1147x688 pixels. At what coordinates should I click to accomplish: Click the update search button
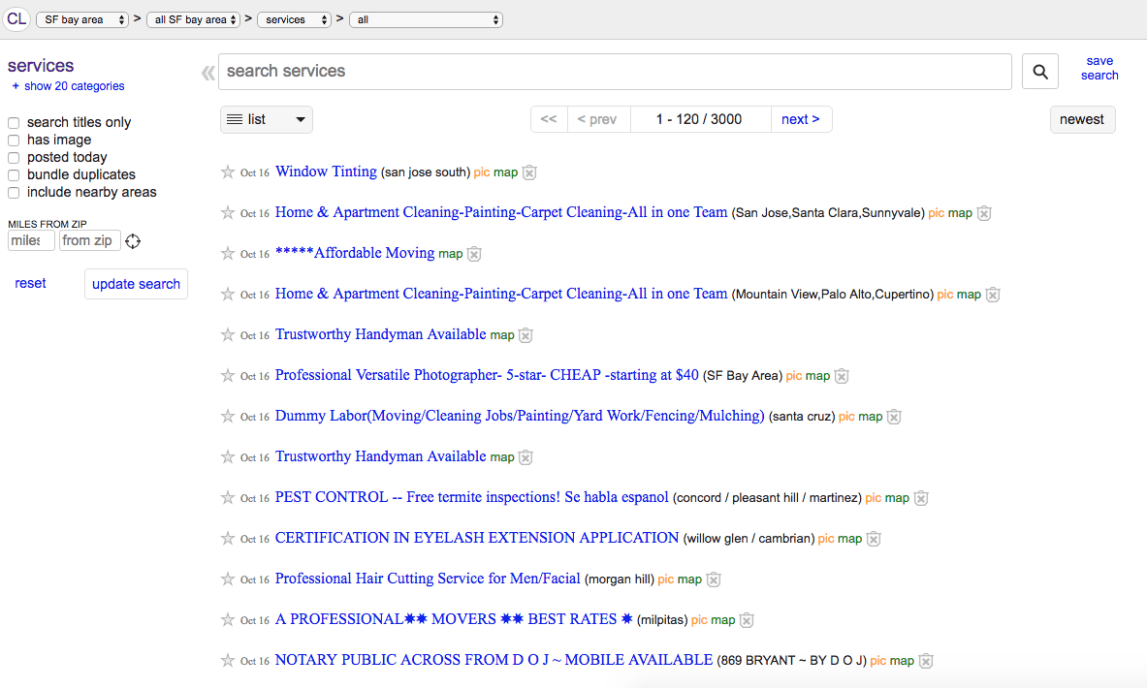coord(136,284)
